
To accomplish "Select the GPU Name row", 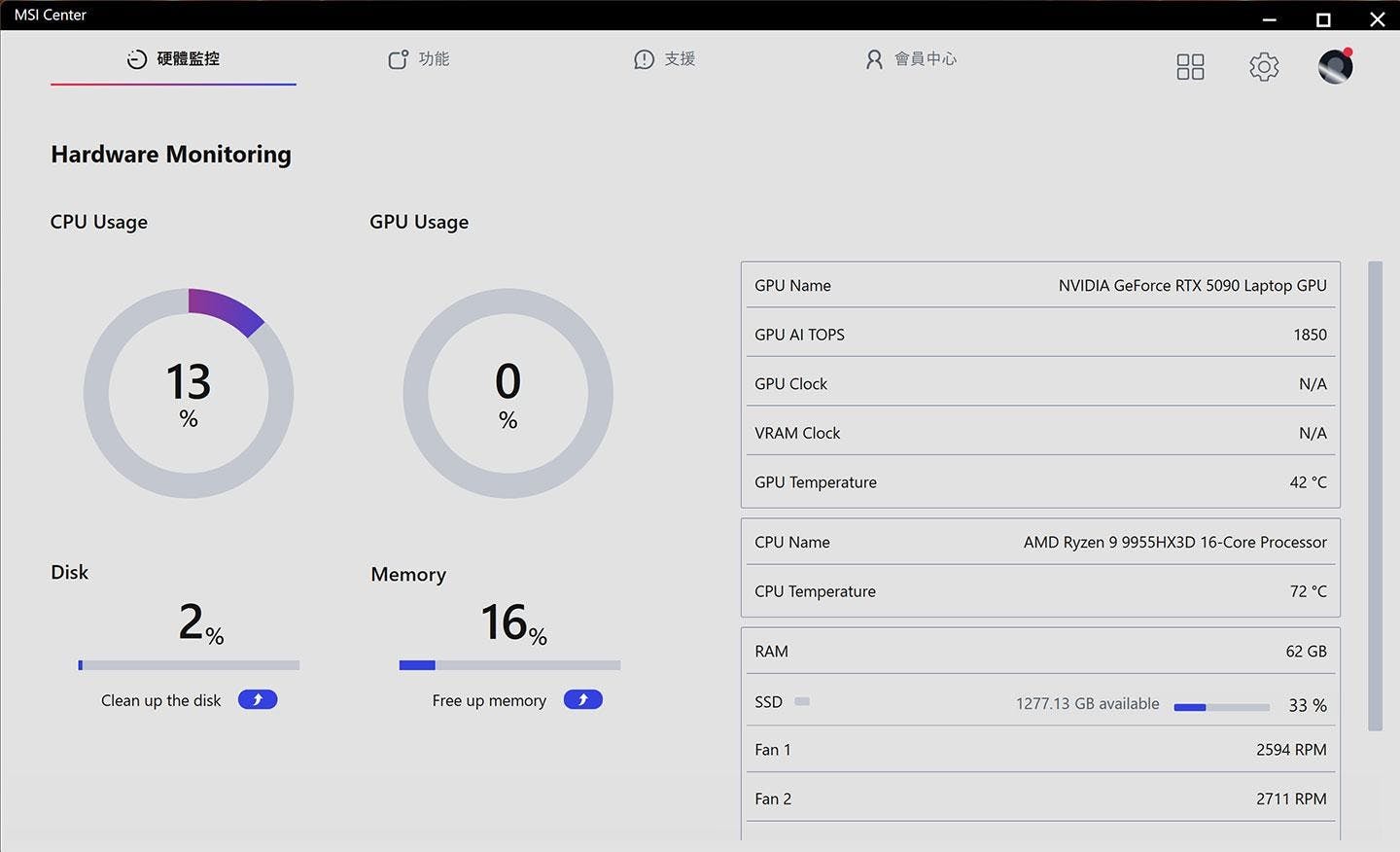I will click(1040, 285).
